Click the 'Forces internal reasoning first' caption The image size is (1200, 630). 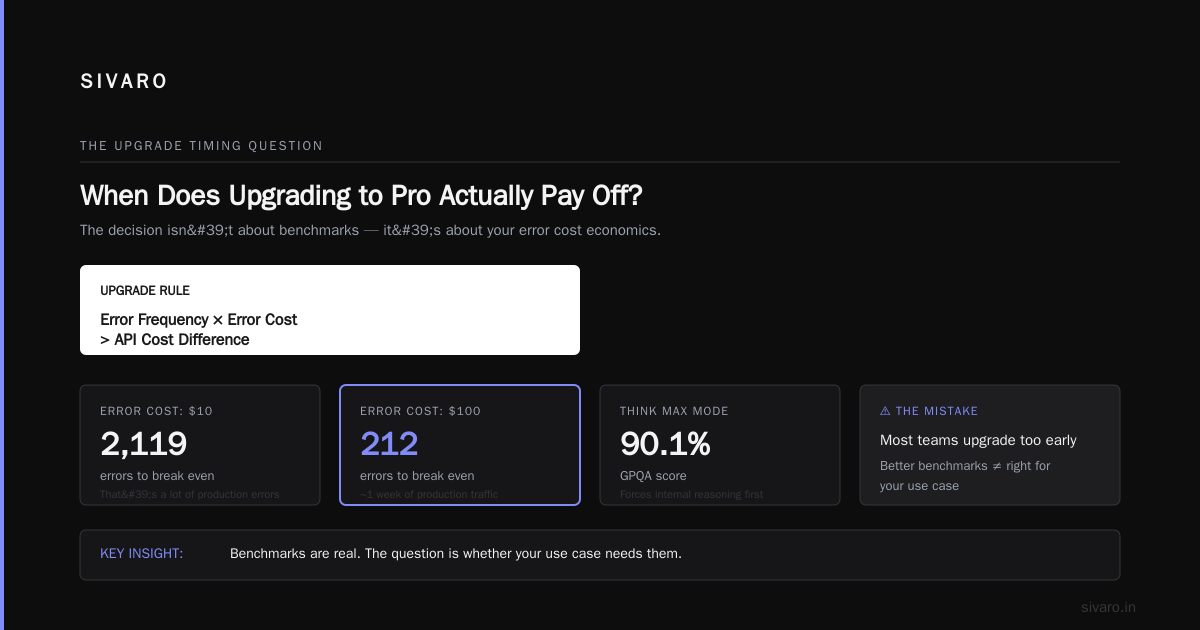coord(692,494)
